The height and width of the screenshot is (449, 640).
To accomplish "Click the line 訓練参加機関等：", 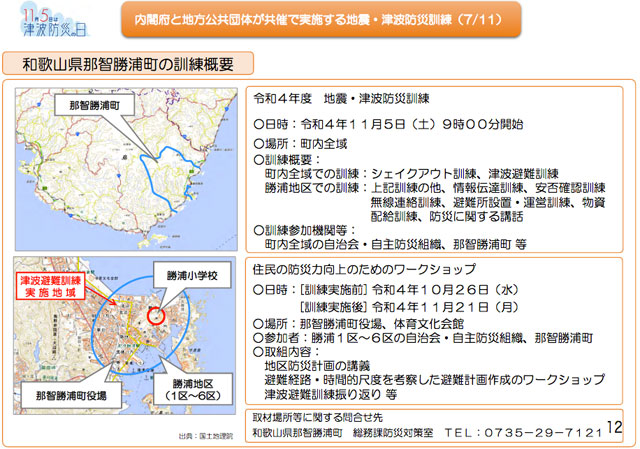I will point(304,230).
